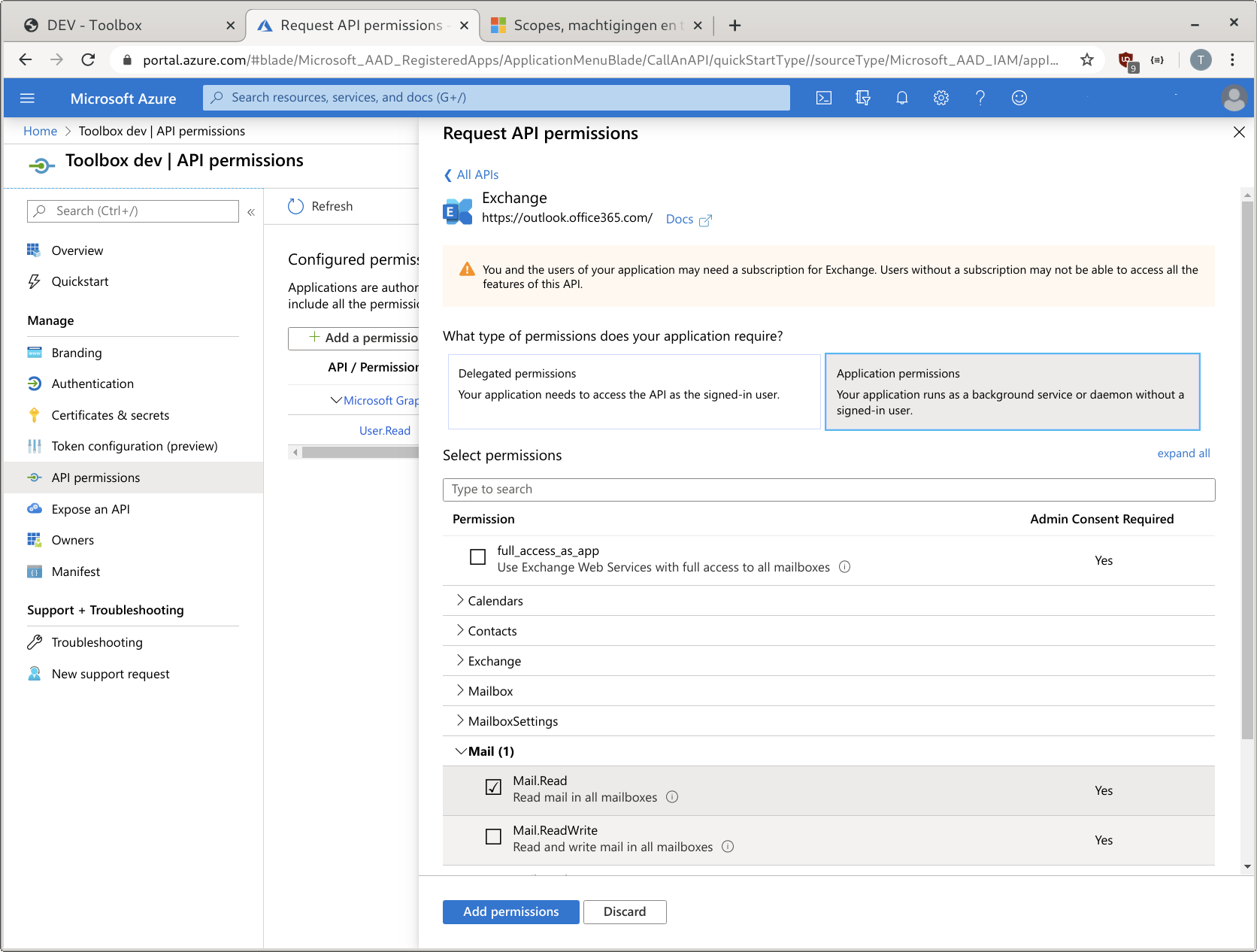Collapse the left sidebar with double chevron

coord(251,212)
